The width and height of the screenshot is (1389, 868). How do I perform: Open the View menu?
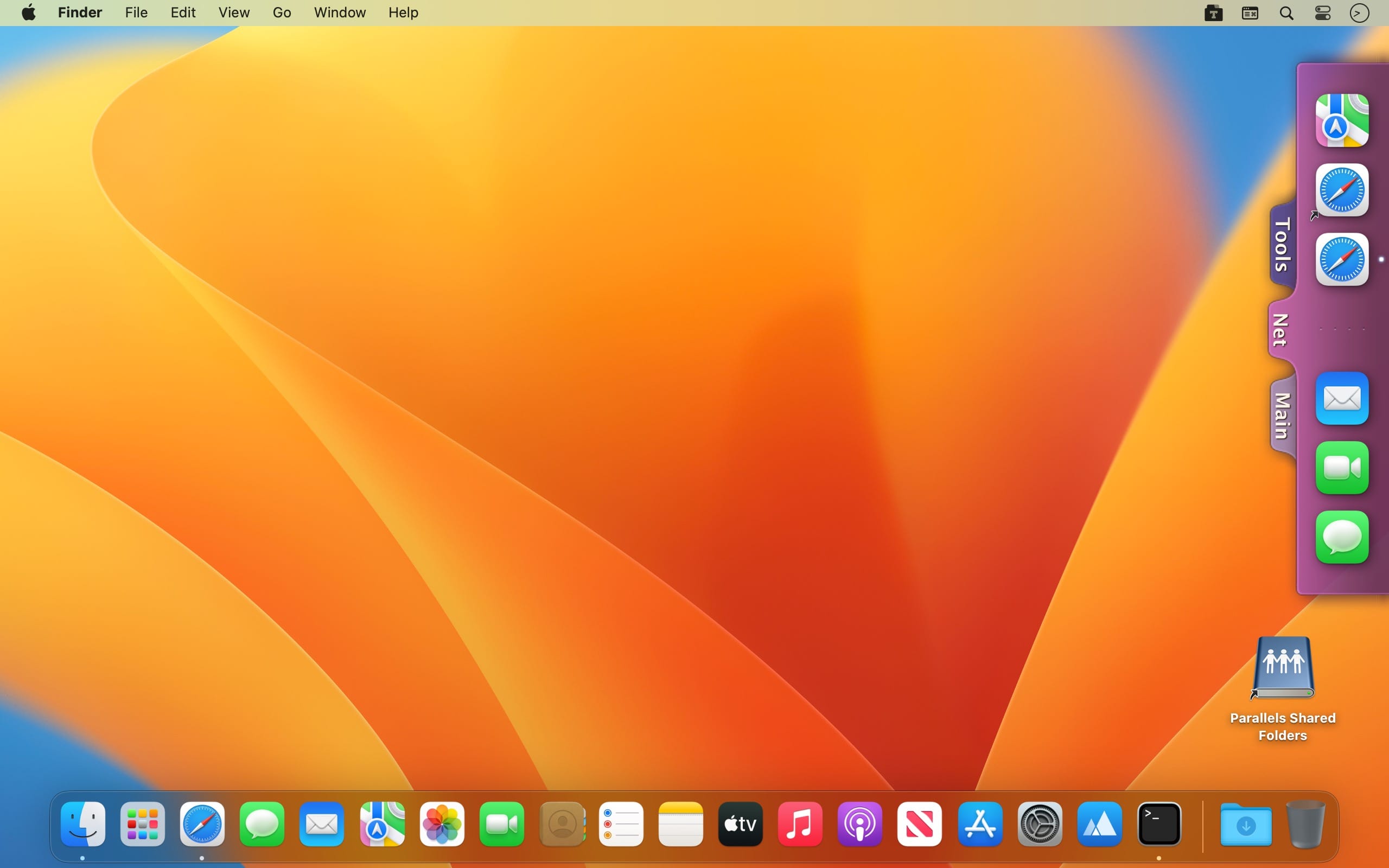(x=234, y=12)
